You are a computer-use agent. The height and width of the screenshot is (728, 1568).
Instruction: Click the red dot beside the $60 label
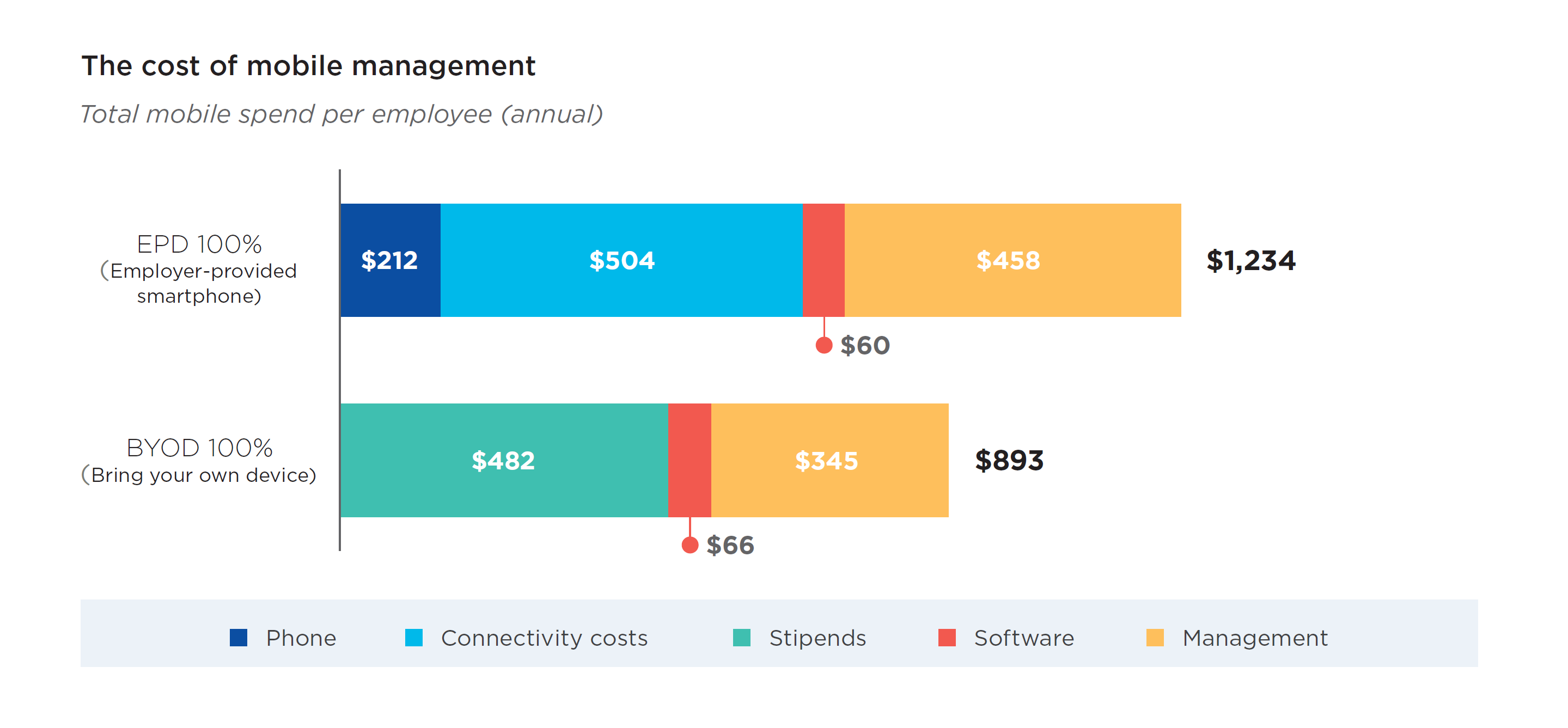click(x=823, y=345)
